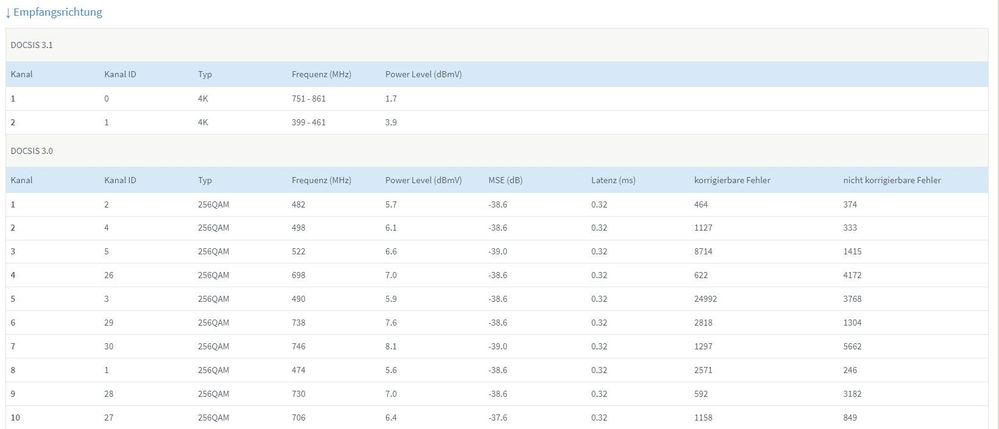
Task: Select correctable errors value 622
Action: click(x=701, y=275)
